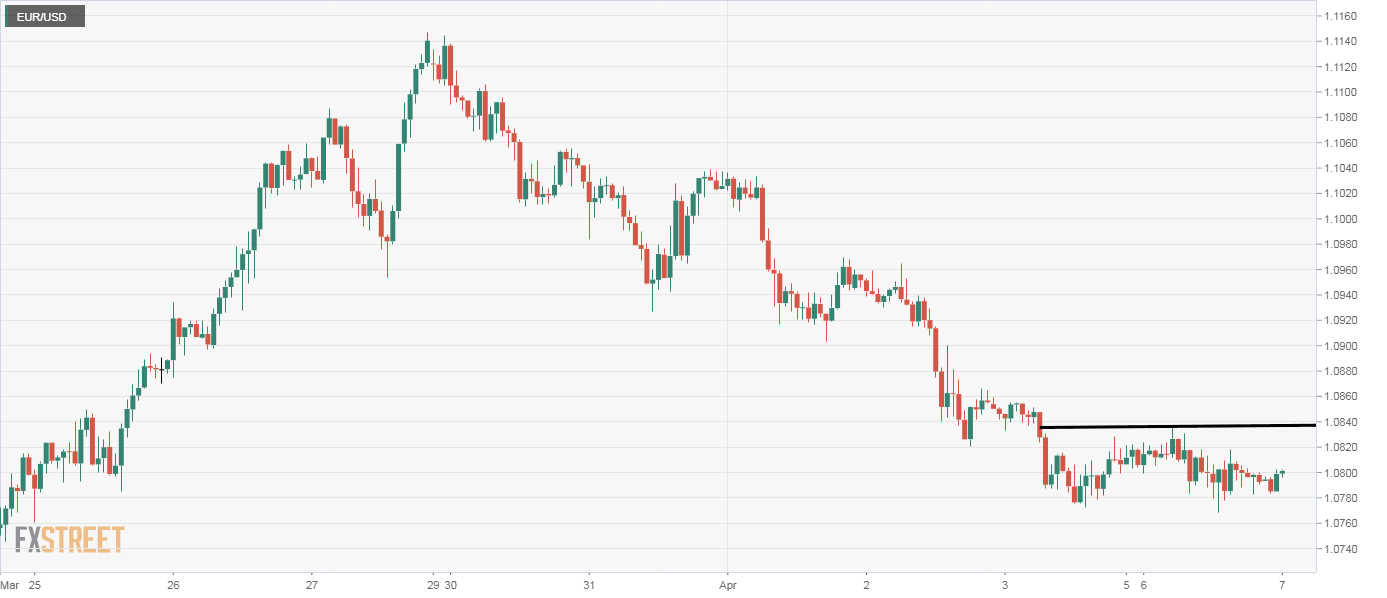Click the FXStreet watermark logo

[x=69, y=540]
